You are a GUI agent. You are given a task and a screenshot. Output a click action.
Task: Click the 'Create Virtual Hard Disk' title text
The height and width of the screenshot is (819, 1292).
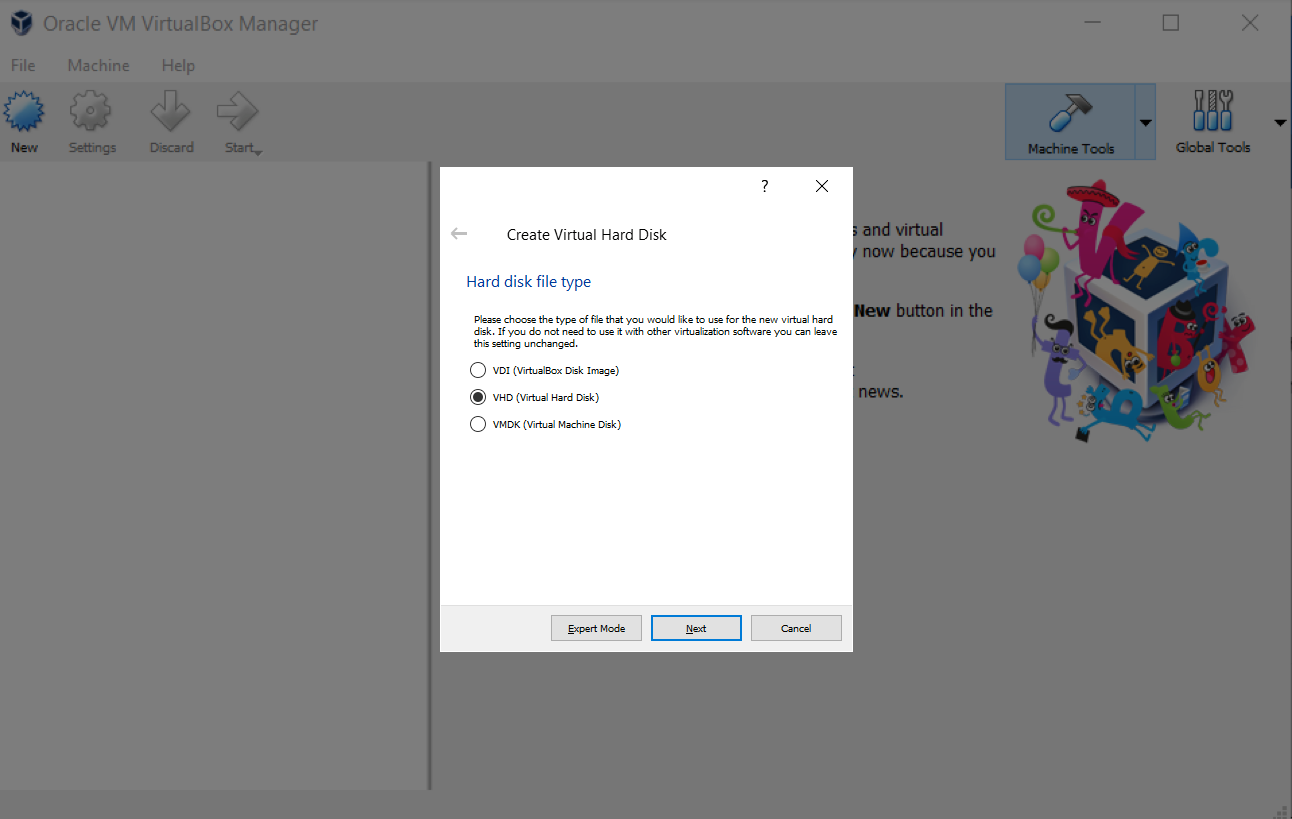(x=586, y=235)
